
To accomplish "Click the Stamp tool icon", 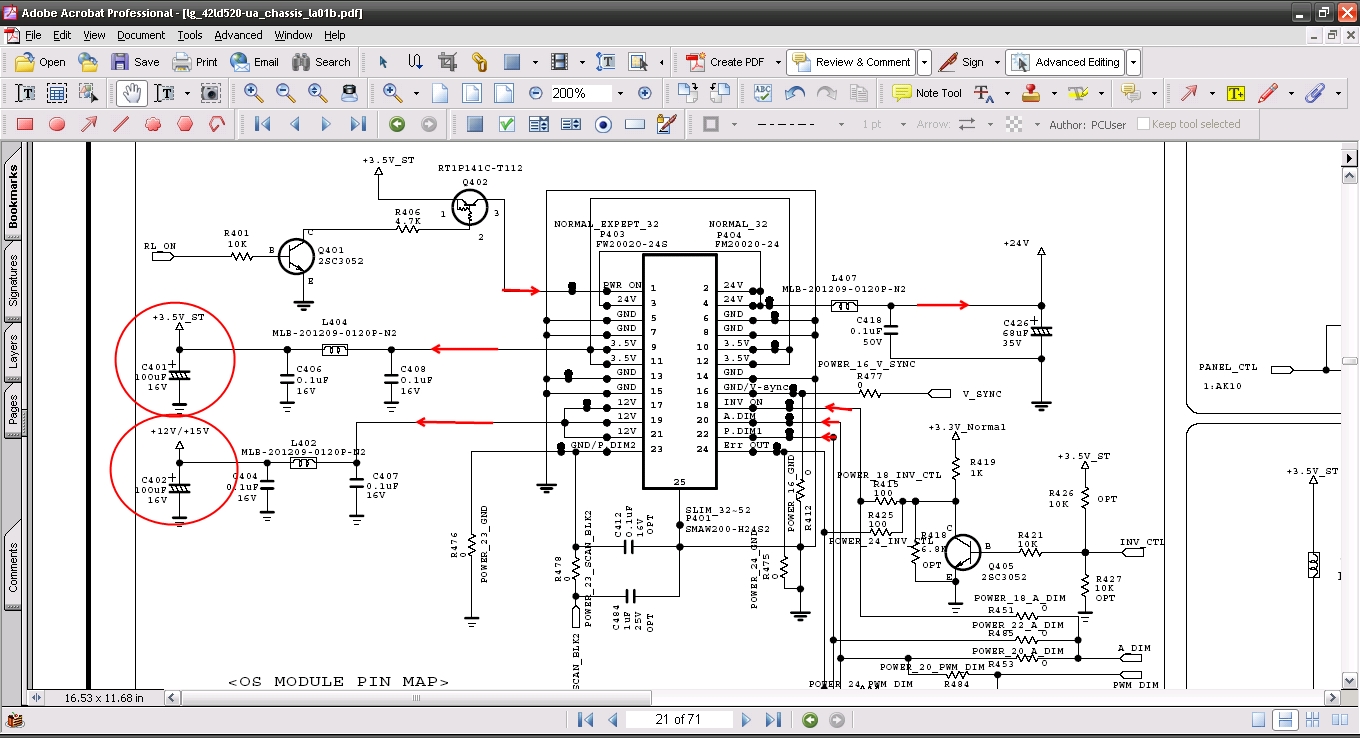I will (x=1032, y=93).
